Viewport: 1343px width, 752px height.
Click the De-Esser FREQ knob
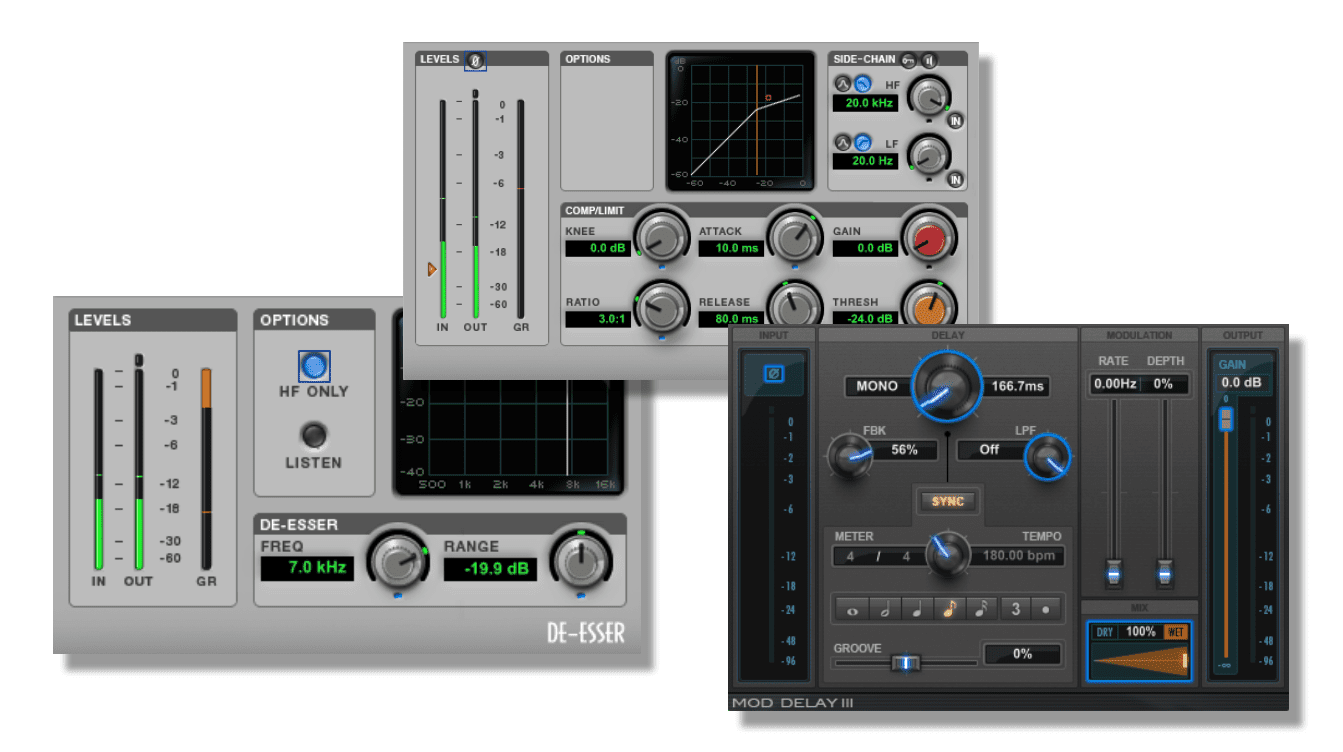coord(397,564)
